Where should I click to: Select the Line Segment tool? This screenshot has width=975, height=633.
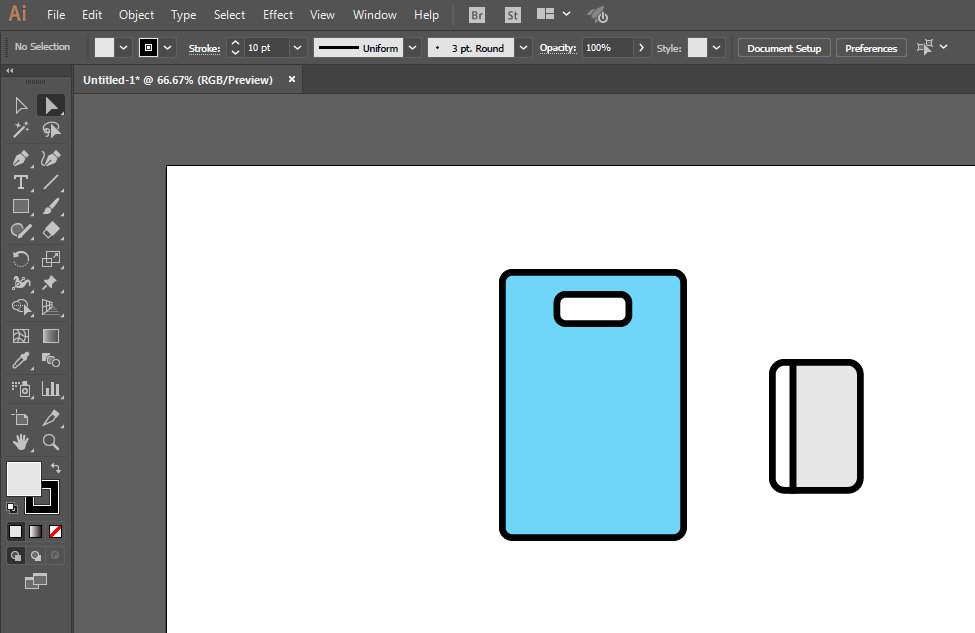coord(51,182)
